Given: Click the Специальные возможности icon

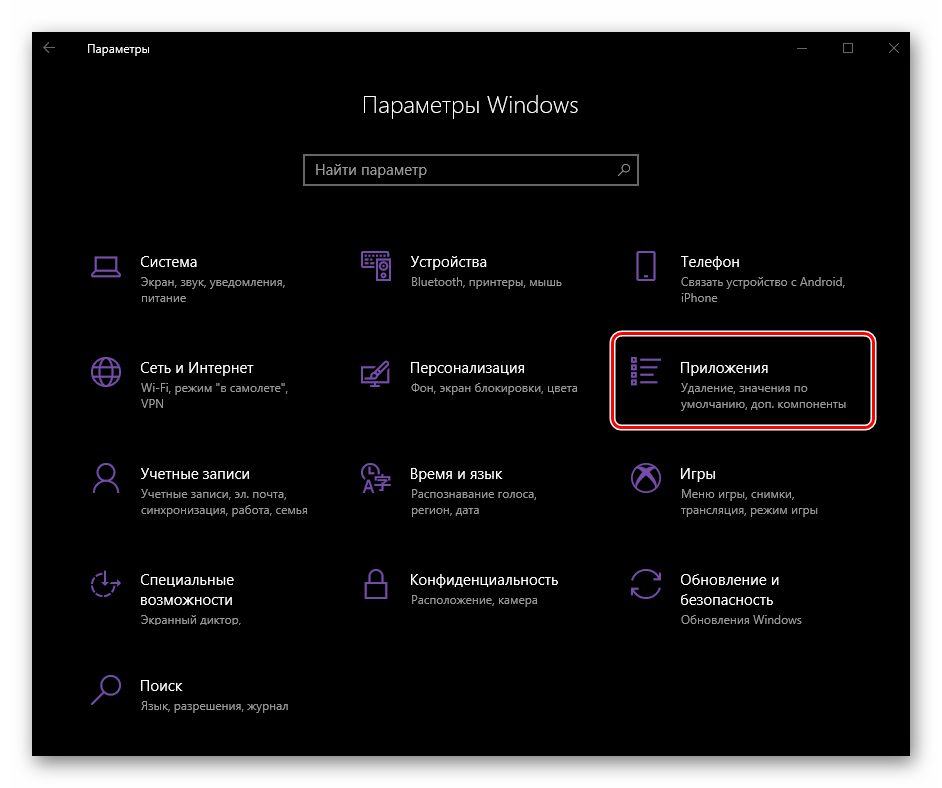Looking at the screenshot, I should click(106, 584).
